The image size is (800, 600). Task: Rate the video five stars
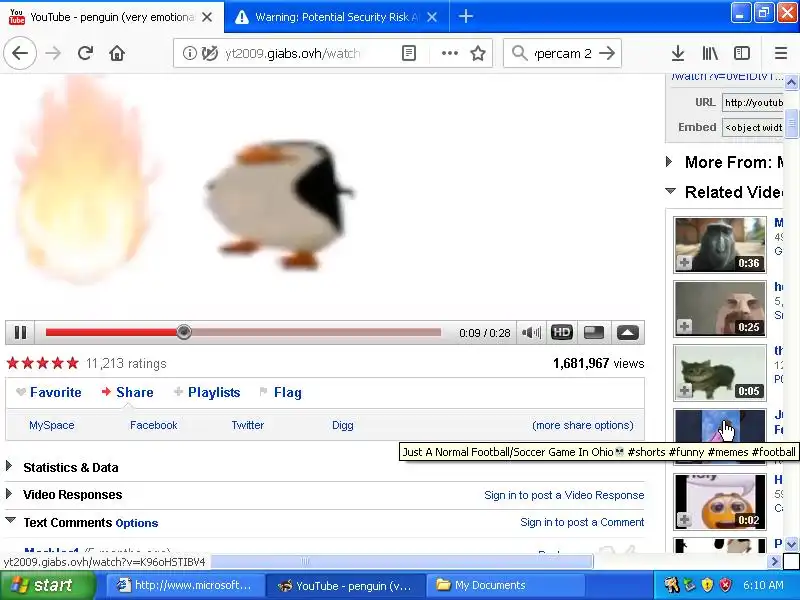tap(73, 363)
